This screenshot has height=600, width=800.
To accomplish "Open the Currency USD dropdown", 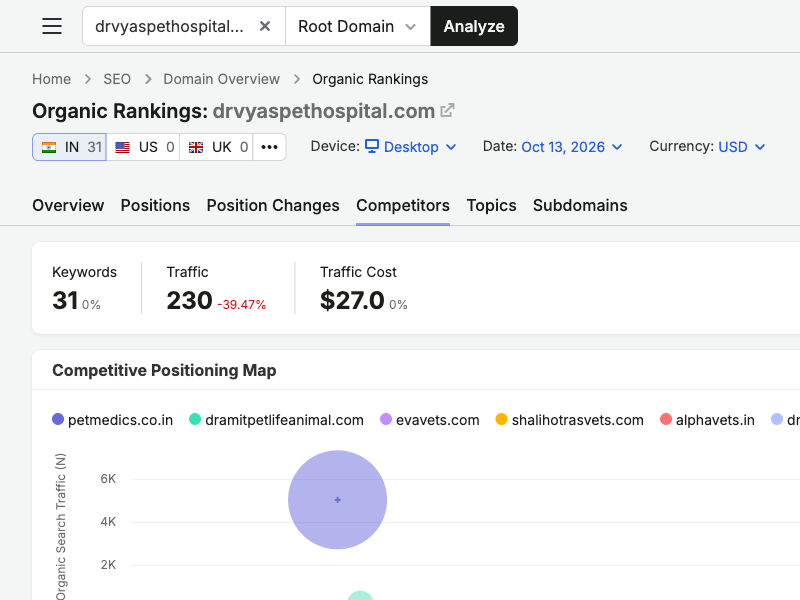I will (x=742, y=147).
